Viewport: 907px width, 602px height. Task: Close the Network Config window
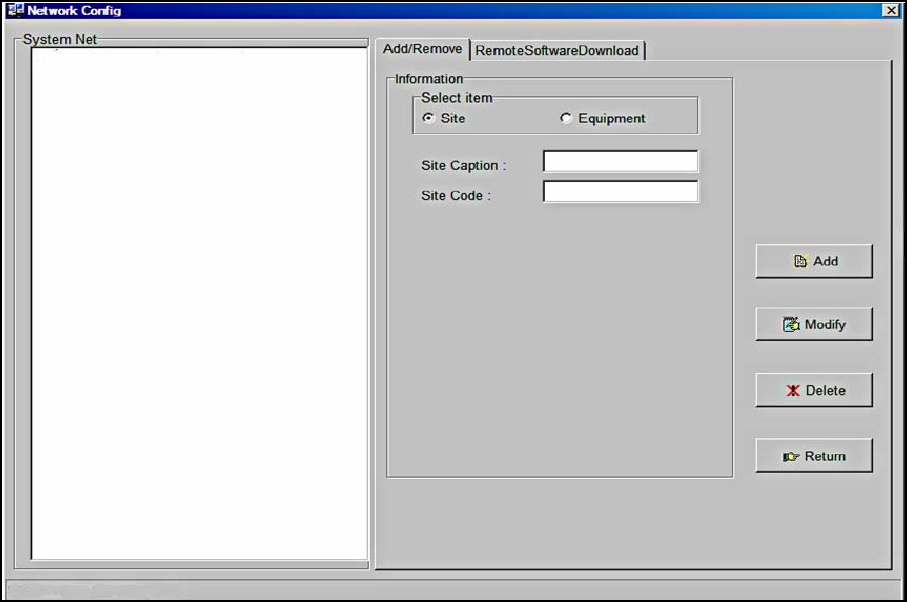891,10
